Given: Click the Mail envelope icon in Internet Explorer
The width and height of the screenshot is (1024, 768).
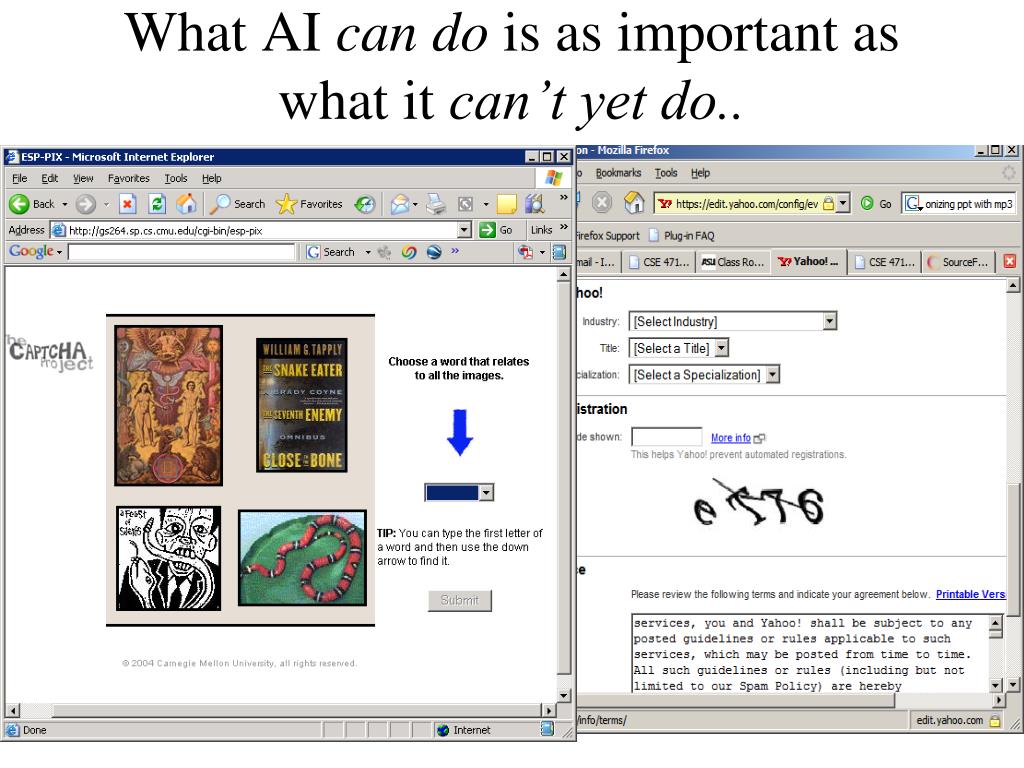Looking at the screenshot, I should click(400, 204).
